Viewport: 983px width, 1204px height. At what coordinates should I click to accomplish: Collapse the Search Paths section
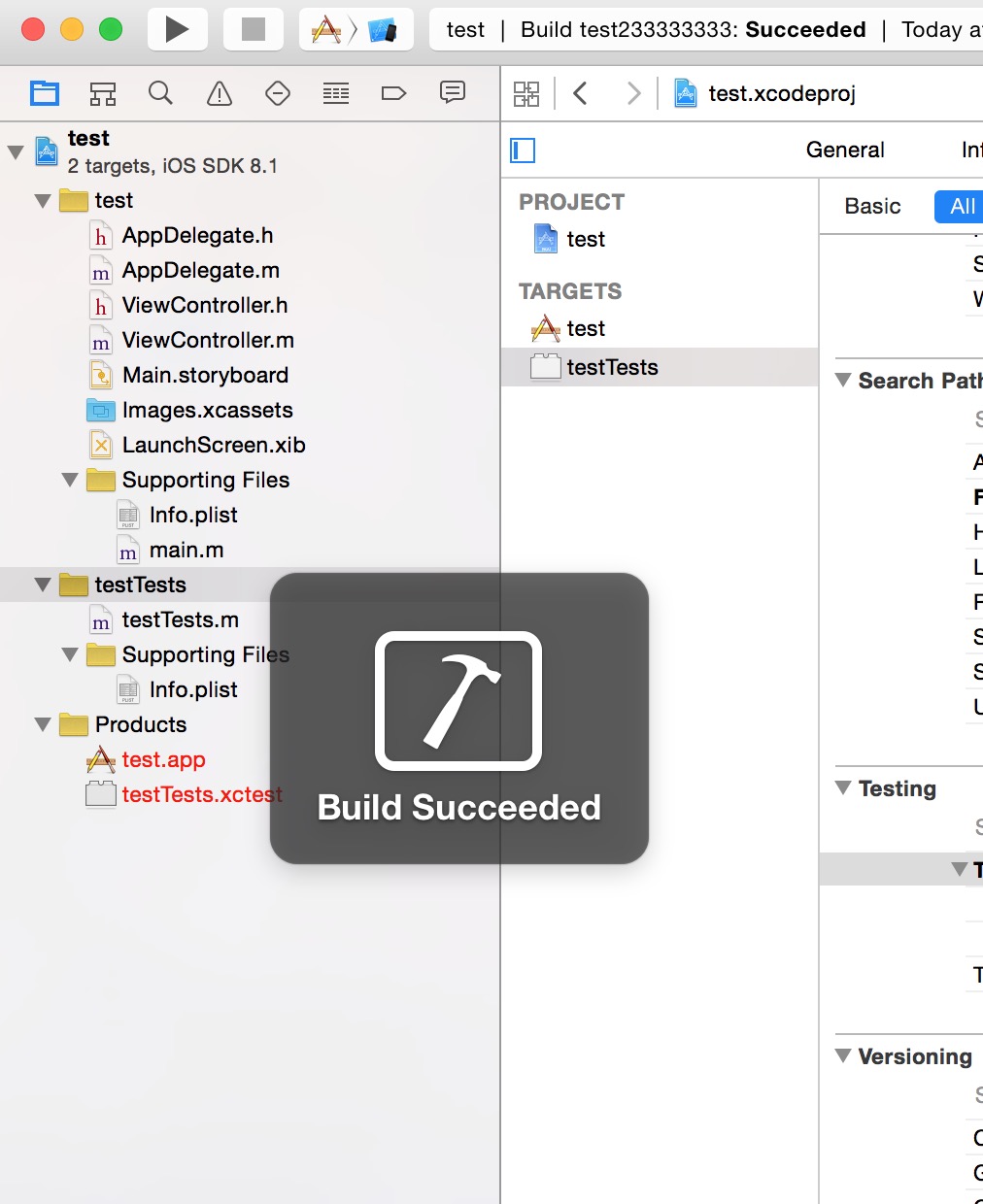[843, 380]
